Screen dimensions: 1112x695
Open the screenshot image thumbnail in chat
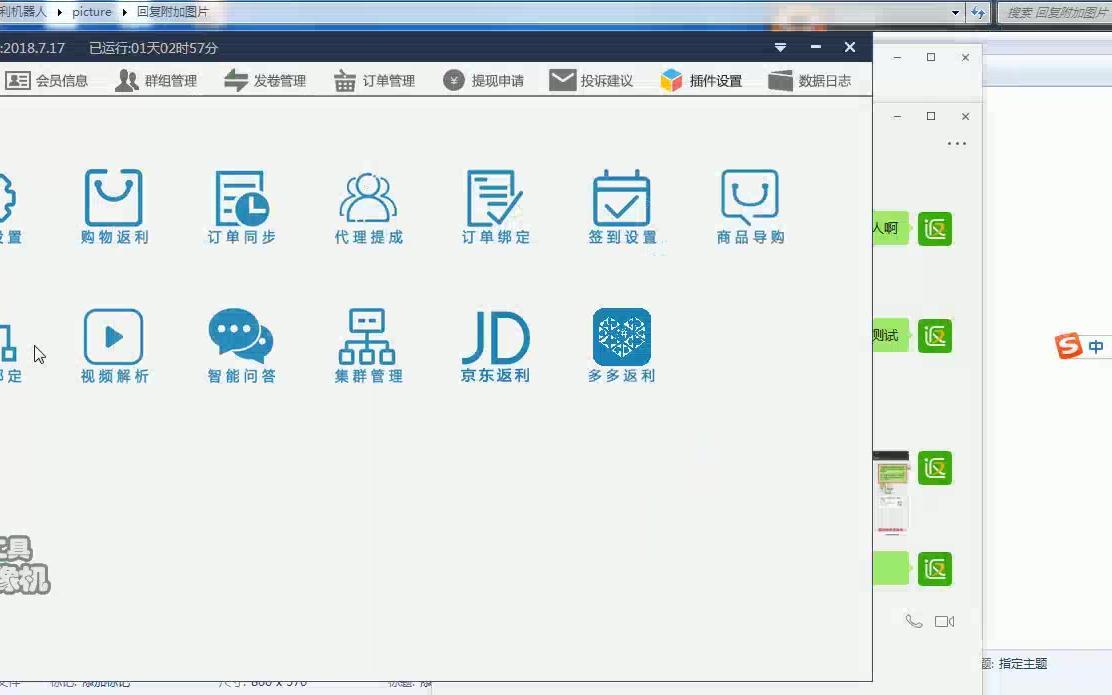pos(891,493)
